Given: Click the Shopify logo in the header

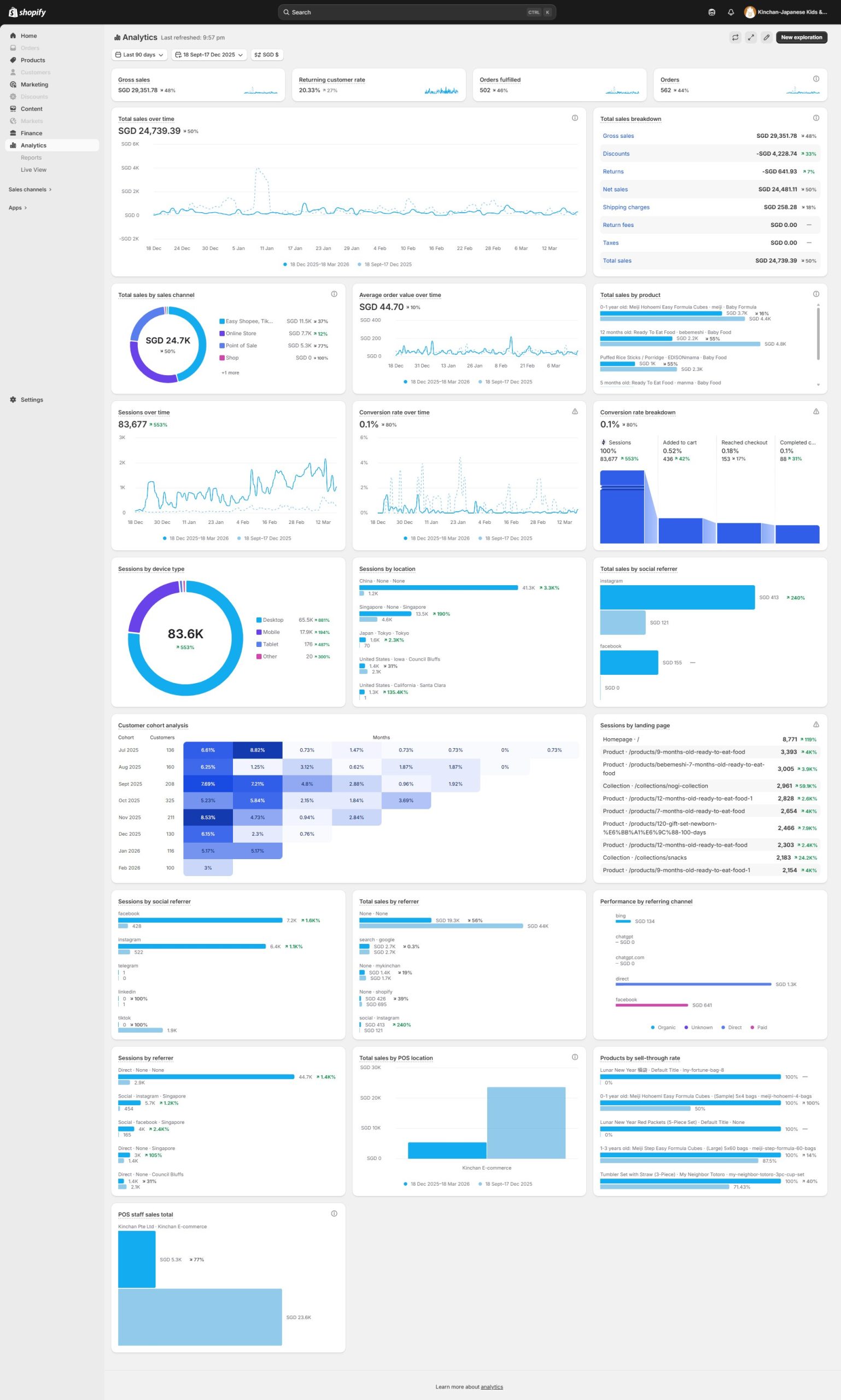Looking at the screenshot, I should pos(27,13).
